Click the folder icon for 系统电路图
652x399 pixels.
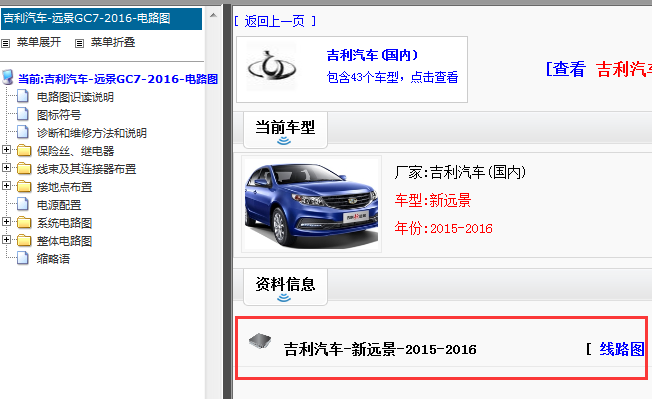24,222
